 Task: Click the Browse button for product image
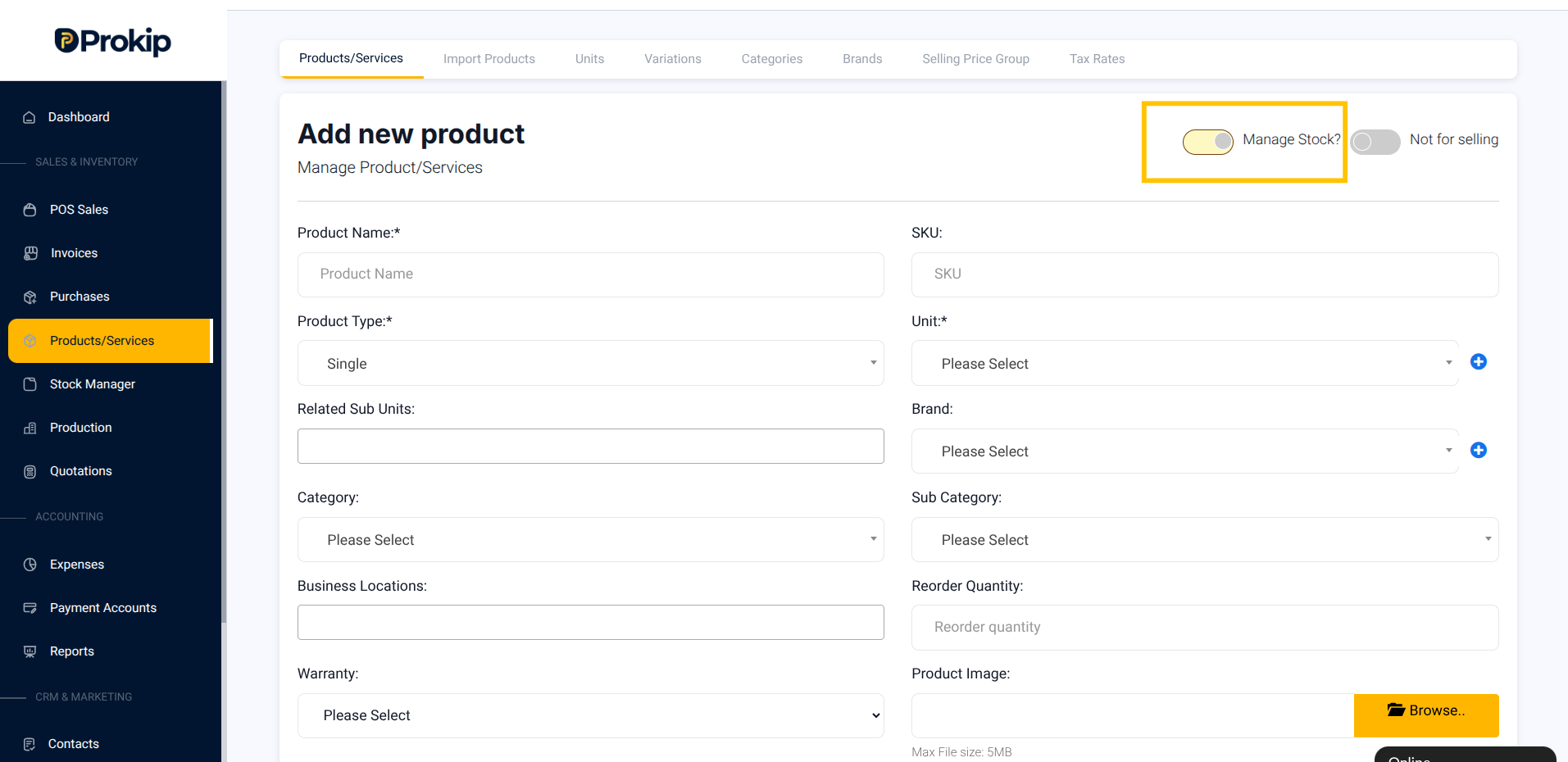(1426, 715)
